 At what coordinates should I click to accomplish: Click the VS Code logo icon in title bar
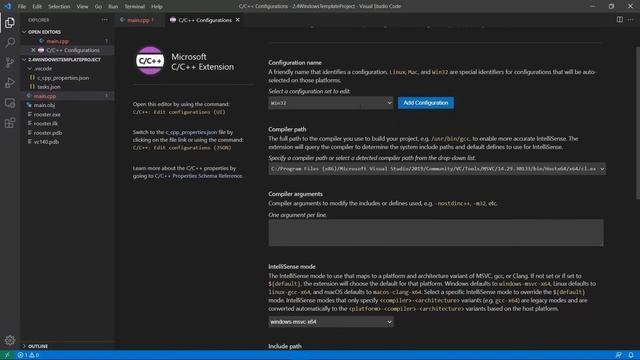point(8,6)
